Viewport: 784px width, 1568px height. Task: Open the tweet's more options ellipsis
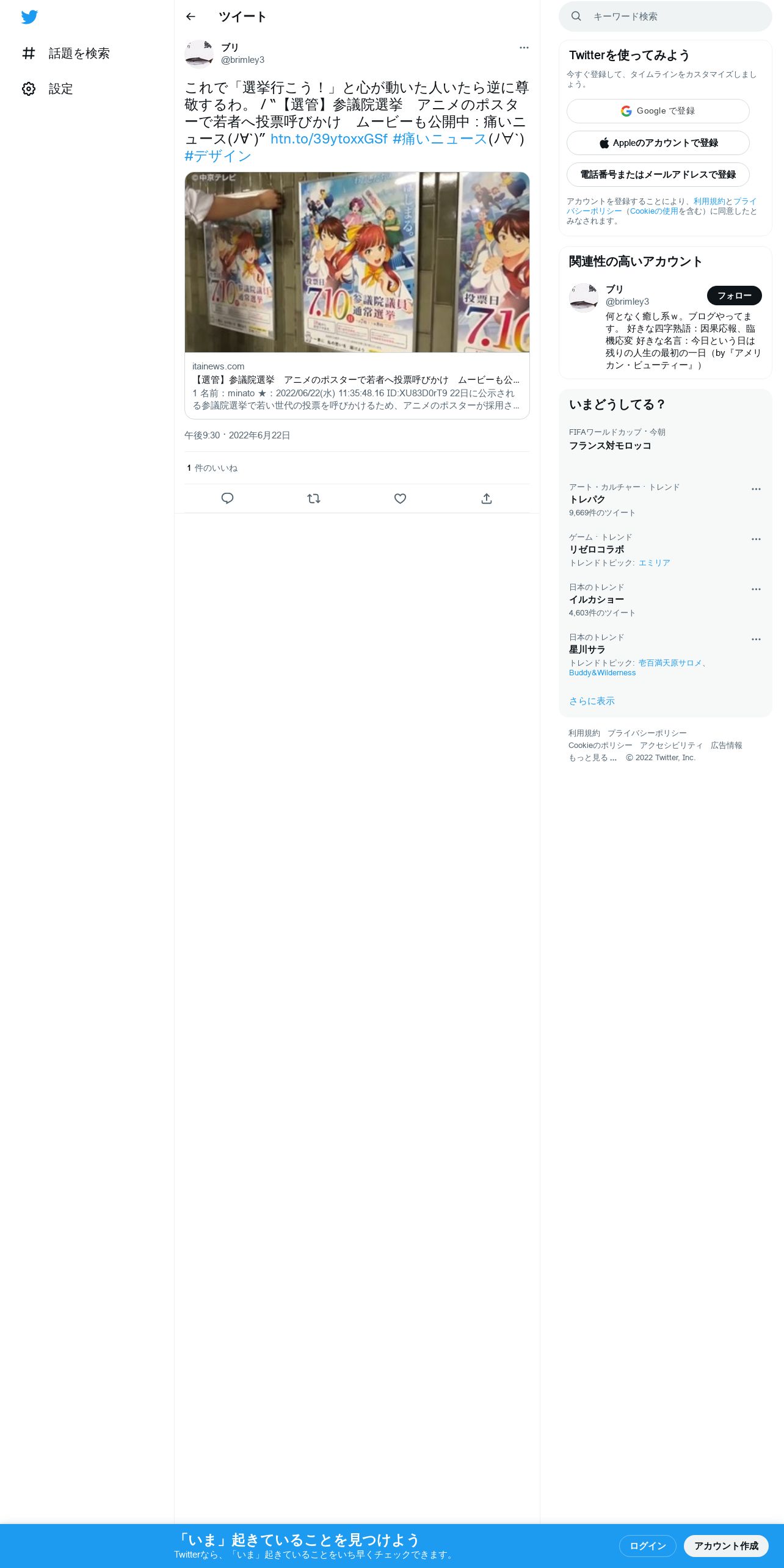coord(524,48)
